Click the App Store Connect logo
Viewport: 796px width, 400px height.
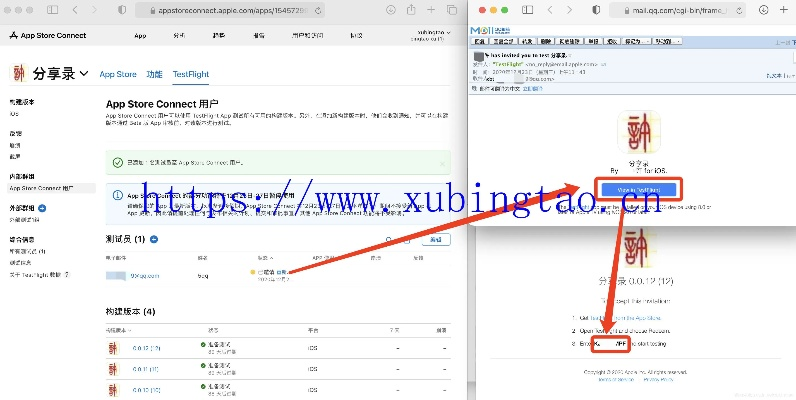[x=48, y=36]
